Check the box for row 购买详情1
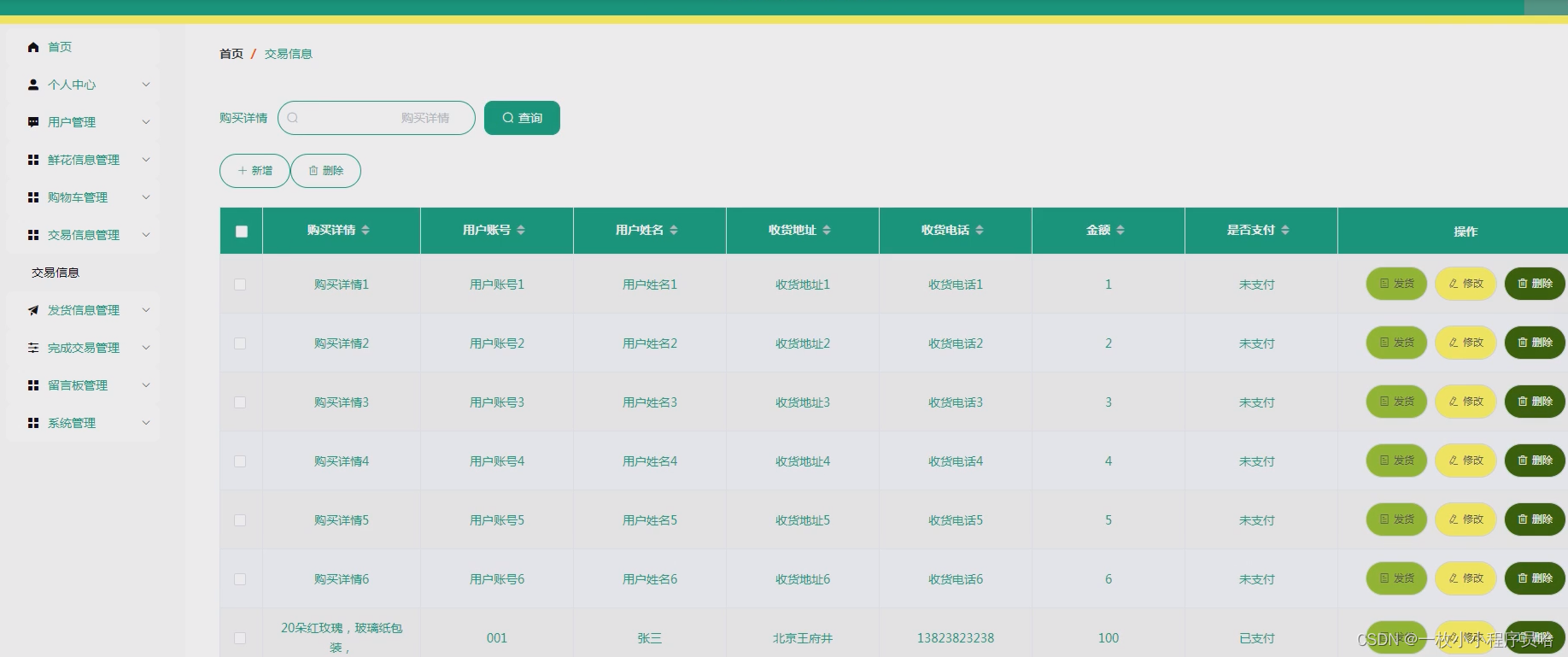The image size is (1568, 657). pos(240,285)
